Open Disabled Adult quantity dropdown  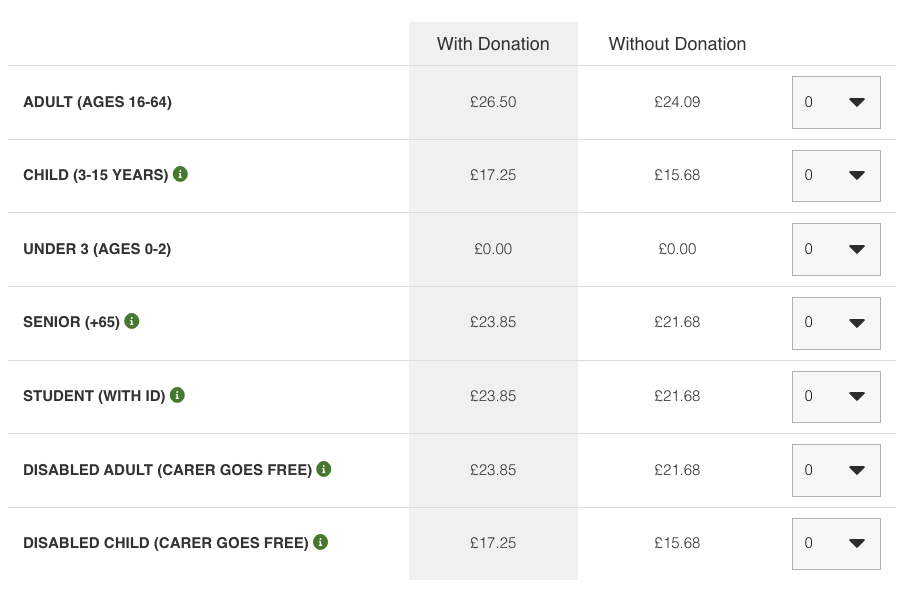pyautogui.click(x=836, y=470)
